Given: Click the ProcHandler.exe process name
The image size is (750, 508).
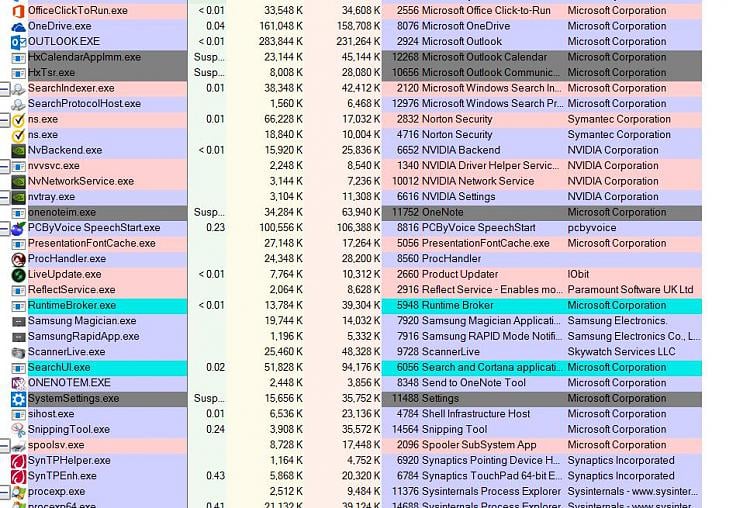Looking at the screenshot, I should click(x=67, y=259).
